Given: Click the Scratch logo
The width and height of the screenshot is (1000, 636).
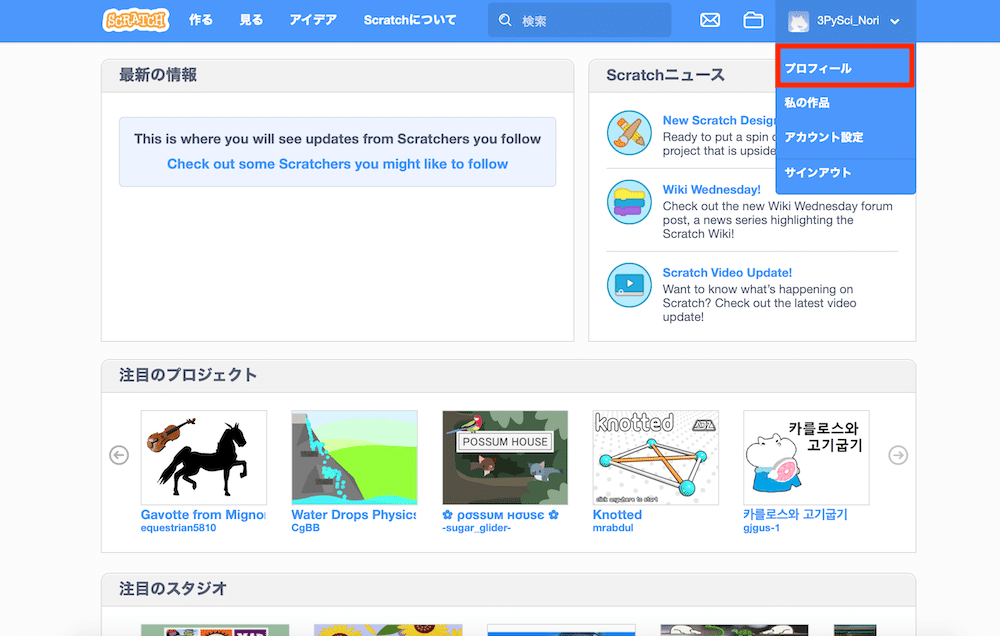Looking at the screenshot, I should coord(136,20).
